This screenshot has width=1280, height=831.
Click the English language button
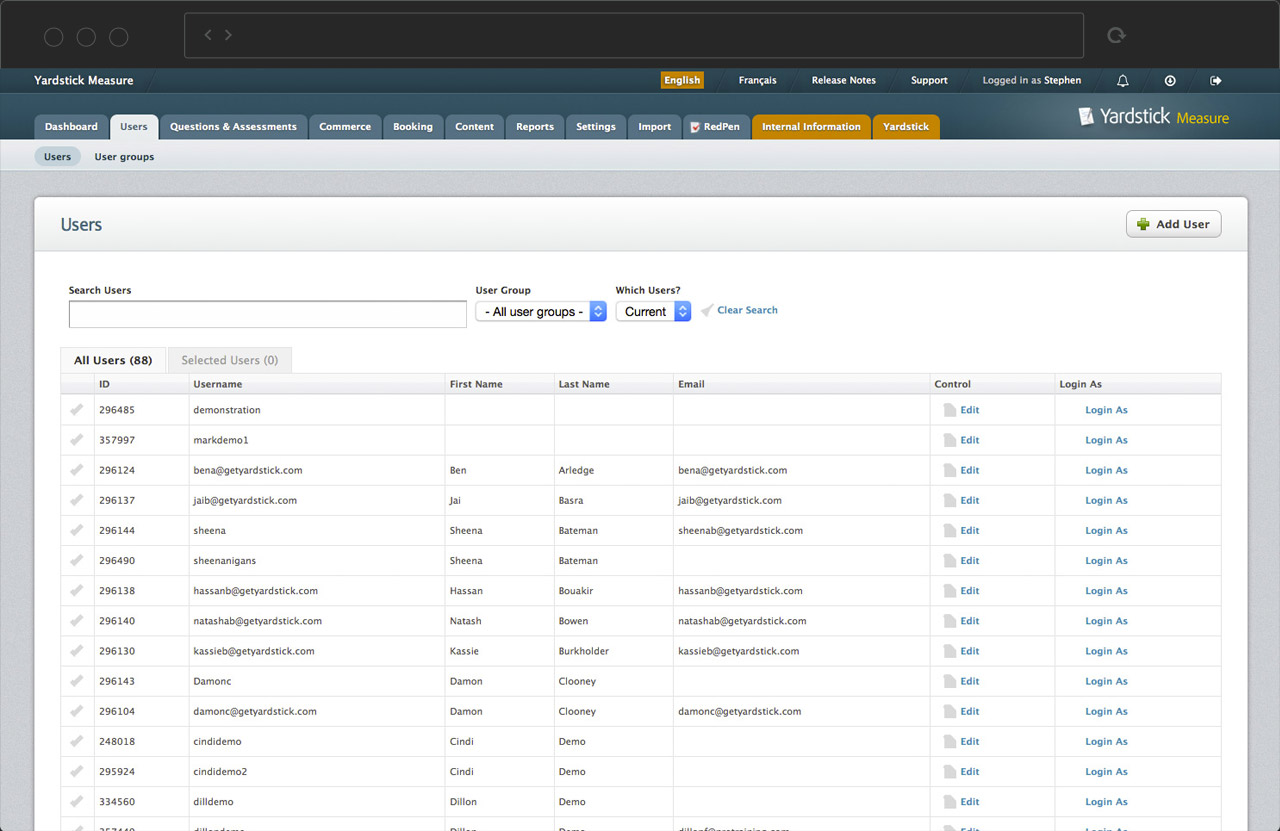point(682,81)
